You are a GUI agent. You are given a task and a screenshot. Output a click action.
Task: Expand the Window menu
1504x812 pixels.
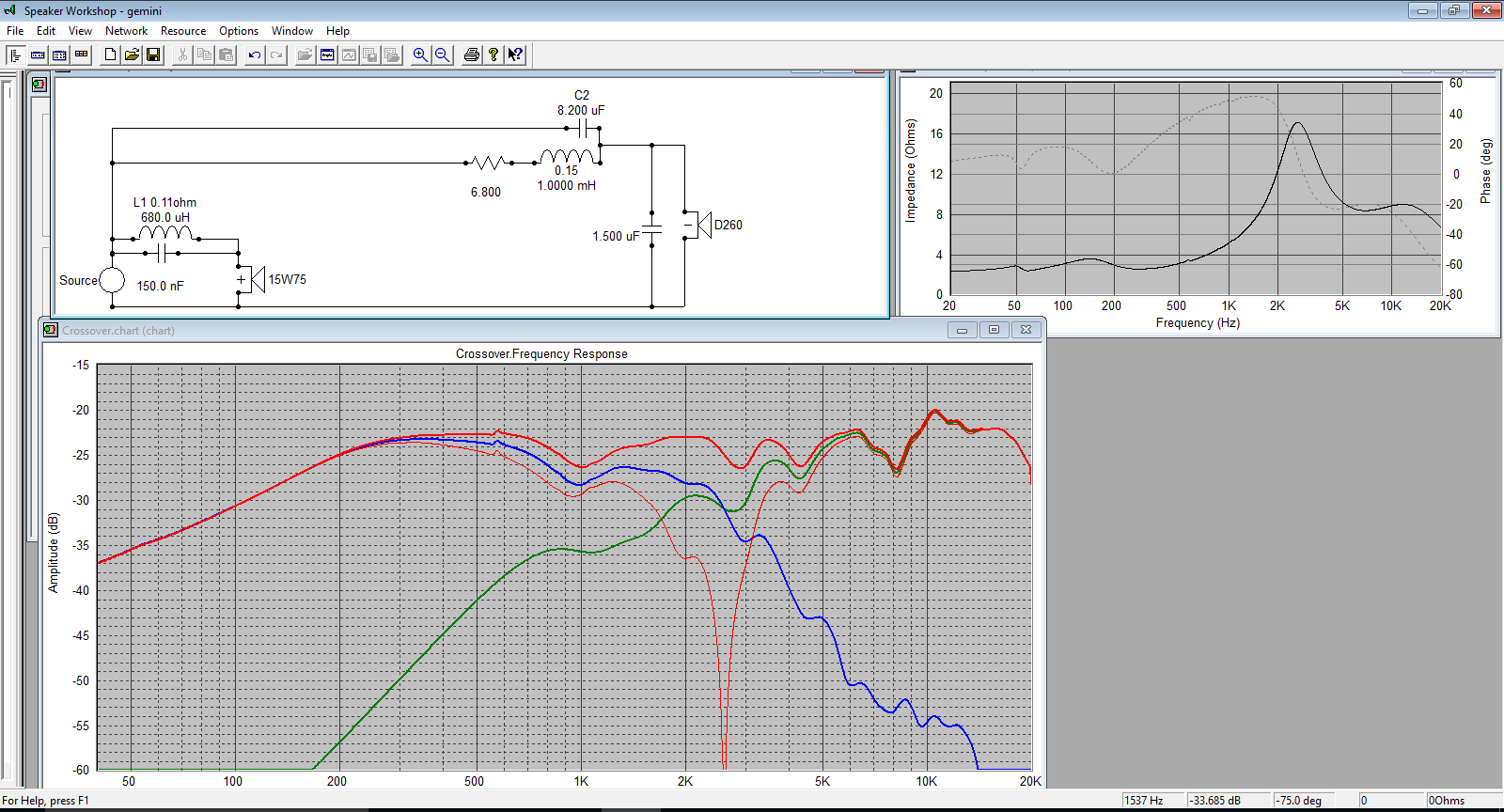(x=292, y=31)
